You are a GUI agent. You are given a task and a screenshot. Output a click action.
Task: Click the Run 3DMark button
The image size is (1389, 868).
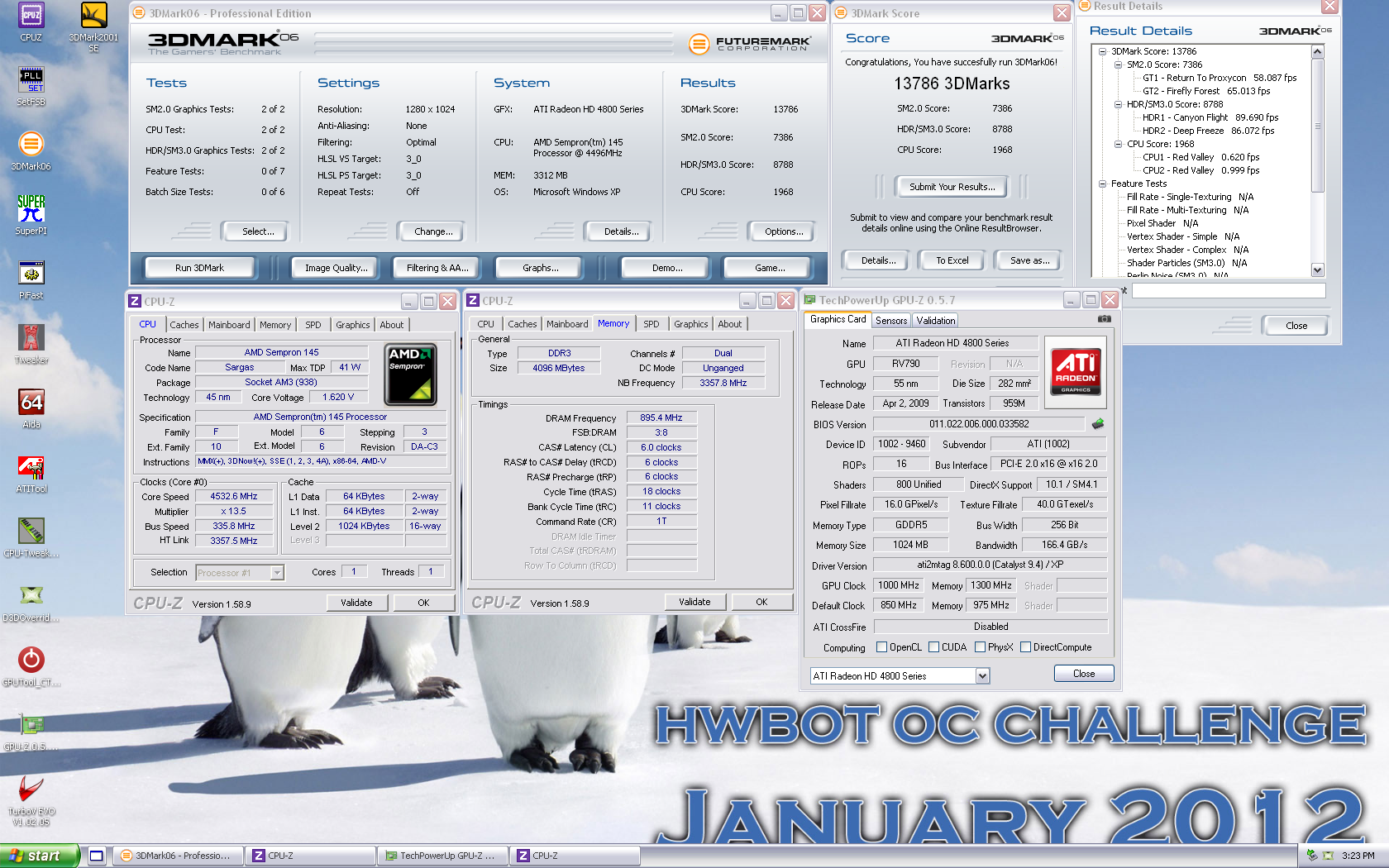pos(199,268)
